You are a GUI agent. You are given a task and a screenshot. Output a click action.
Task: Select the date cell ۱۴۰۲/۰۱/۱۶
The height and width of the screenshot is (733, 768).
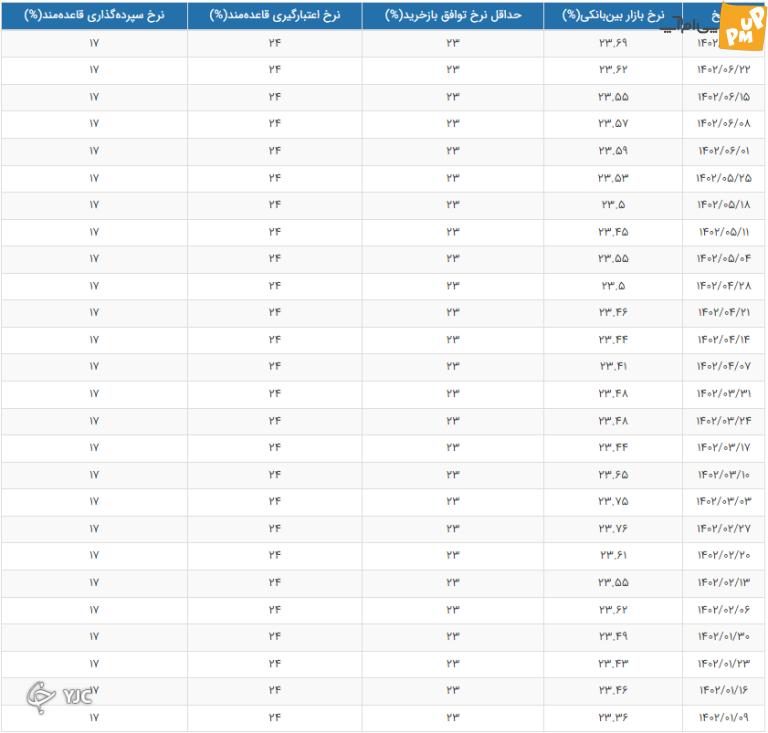pyautogui.click(x=724, y=690)
